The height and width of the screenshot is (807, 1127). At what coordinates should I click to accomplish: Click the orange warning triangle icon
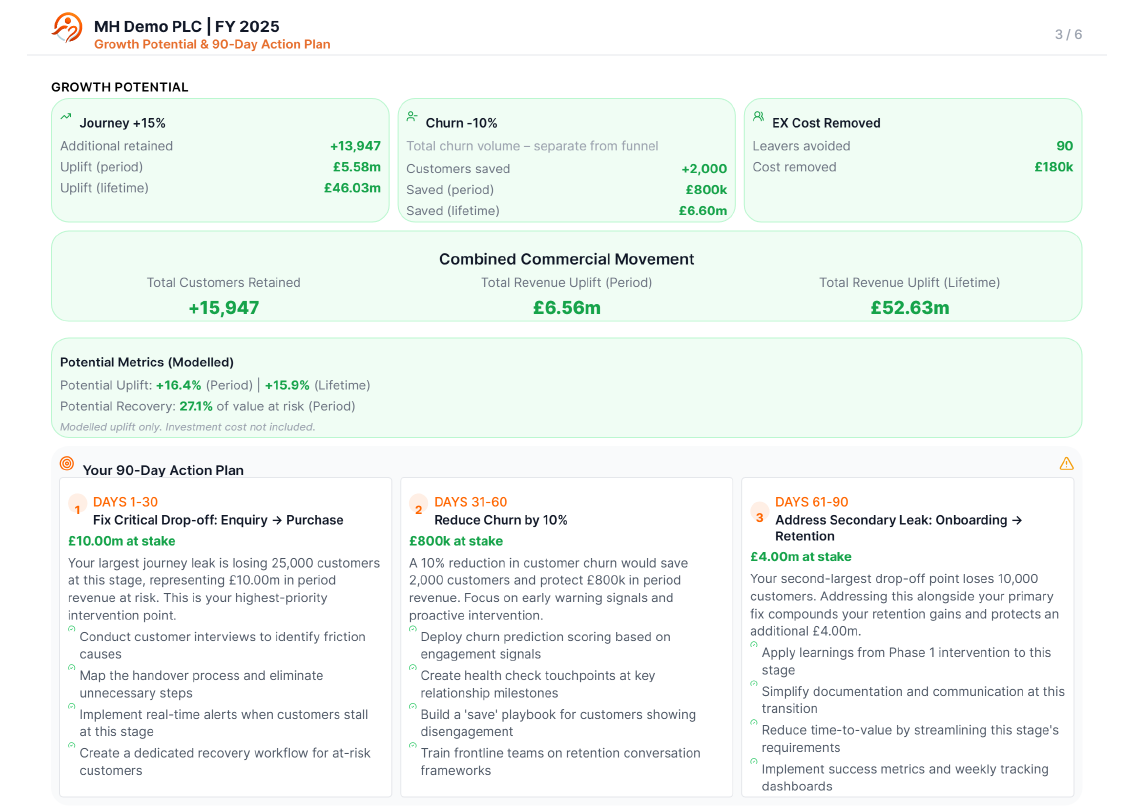pos(1066,464)
